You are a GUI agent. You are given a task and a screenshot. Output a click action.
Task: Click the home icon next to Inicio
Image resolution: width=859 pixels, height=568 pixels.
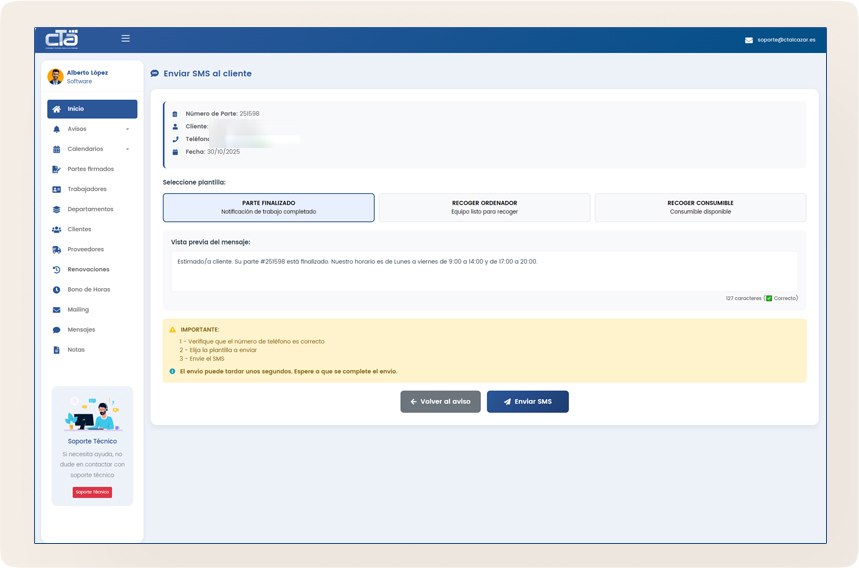pos(56,109)
